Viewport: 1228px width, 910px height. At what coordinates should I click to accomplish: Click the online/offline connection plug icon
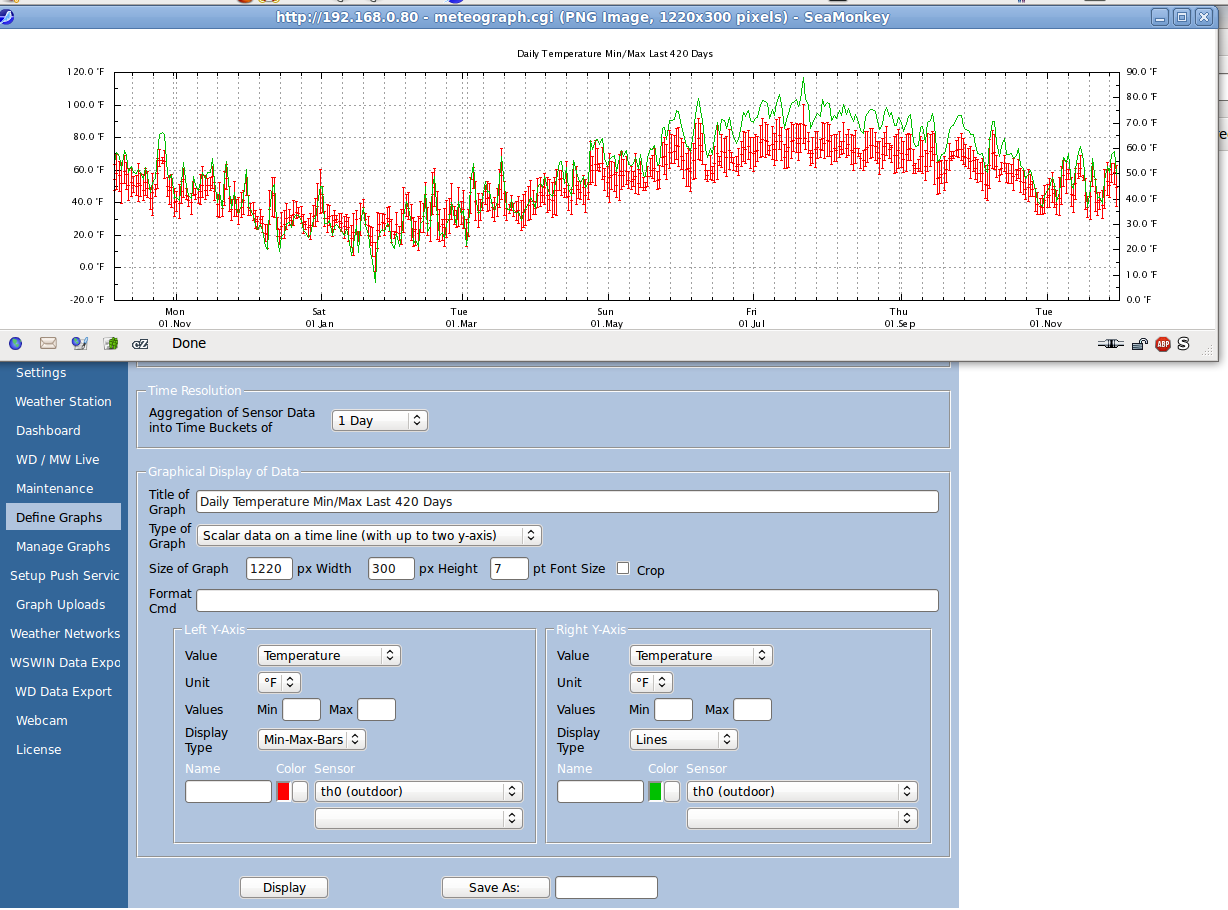1110,344
